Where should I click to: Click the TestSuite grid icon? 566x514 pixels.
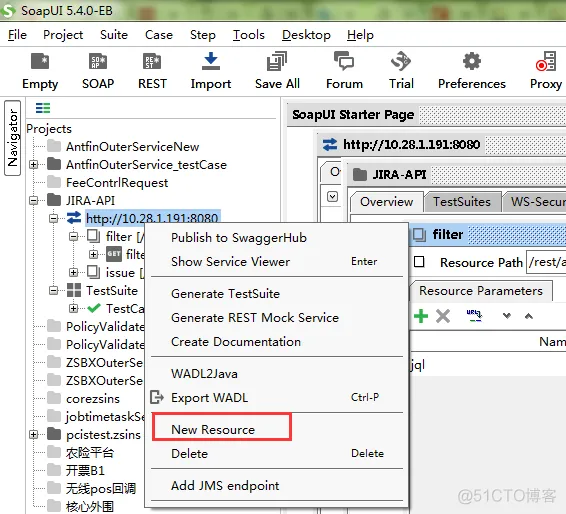click(74, 290)
